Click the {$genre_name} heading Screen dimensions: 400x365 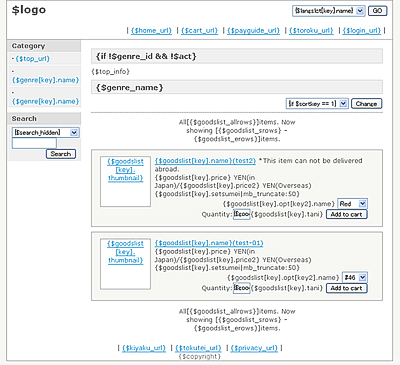tap(129, 88)
